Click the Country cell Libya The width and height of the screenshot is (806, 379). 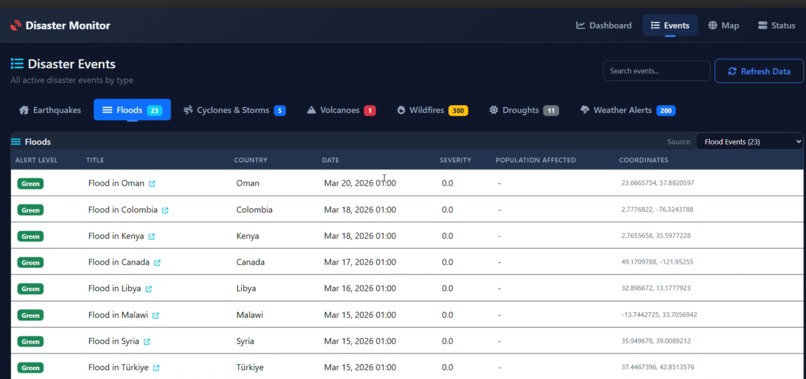pos(246,288)
